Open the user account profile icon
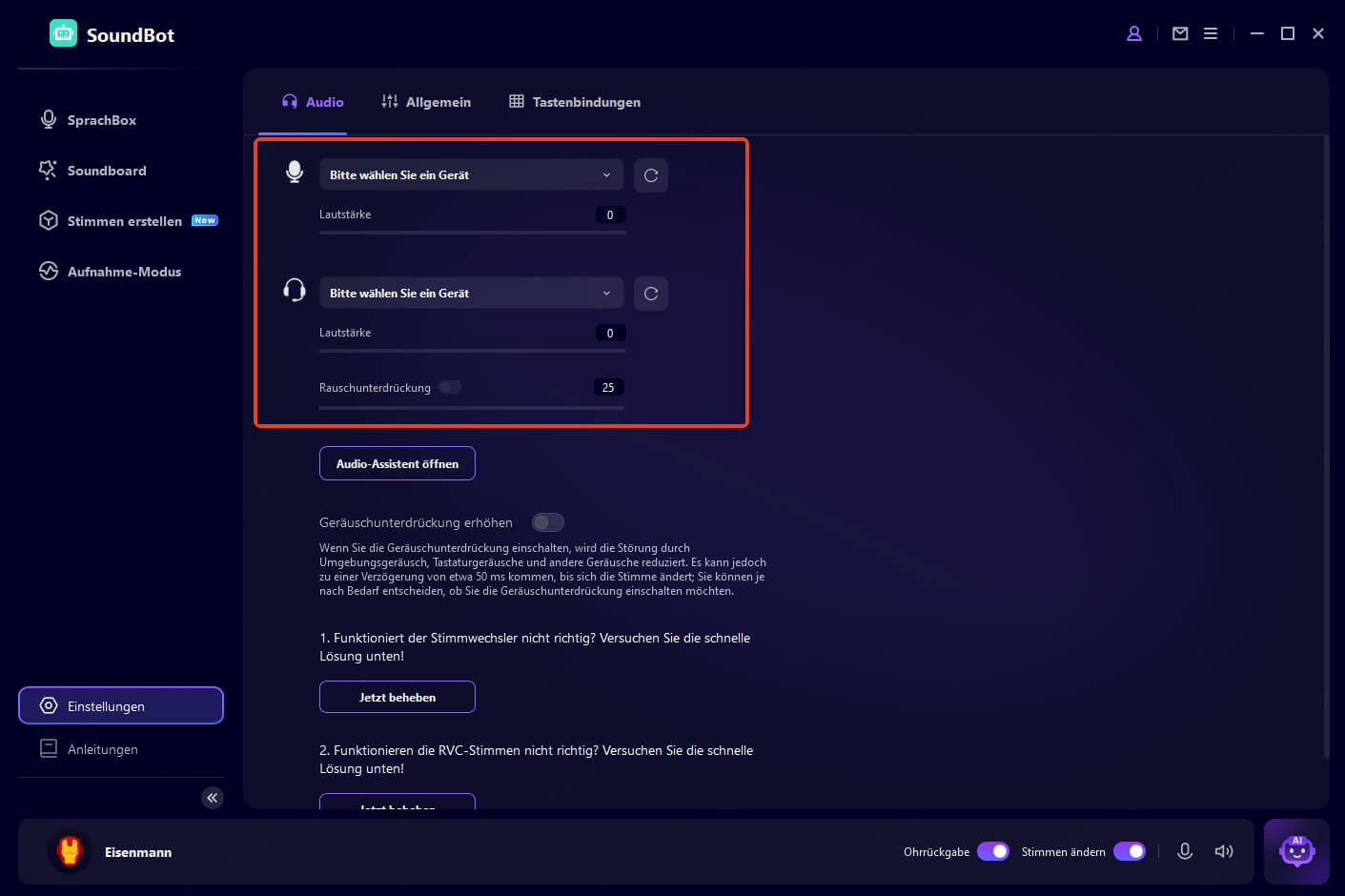Screen dimensions: 1345x896 (x=1134, y=33)
